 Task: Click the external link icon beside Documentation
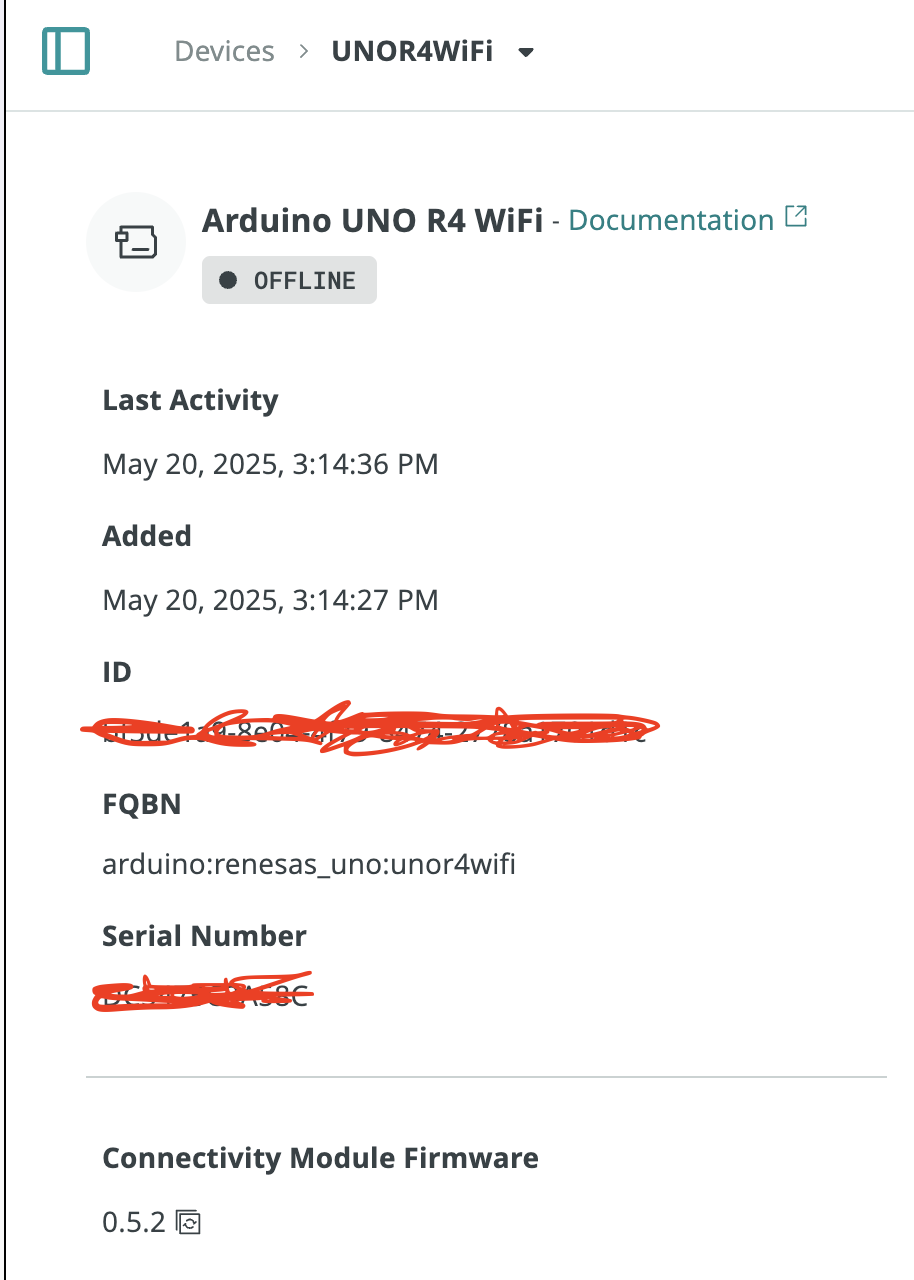tap(796, 217)
